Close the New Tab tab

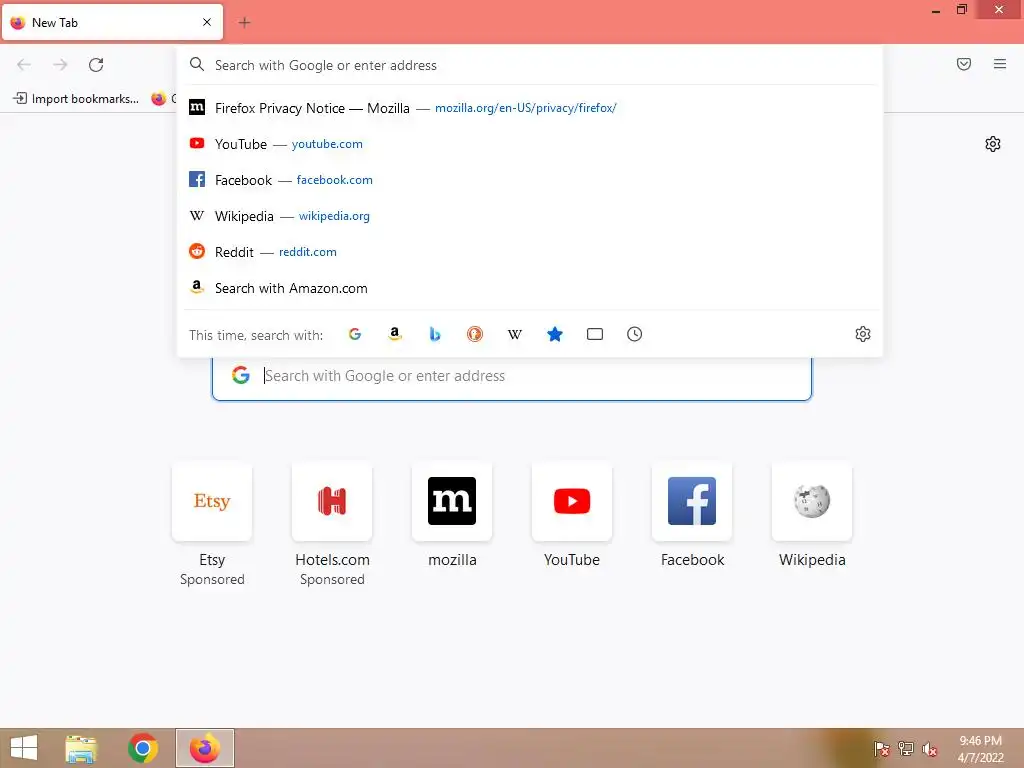207,22
